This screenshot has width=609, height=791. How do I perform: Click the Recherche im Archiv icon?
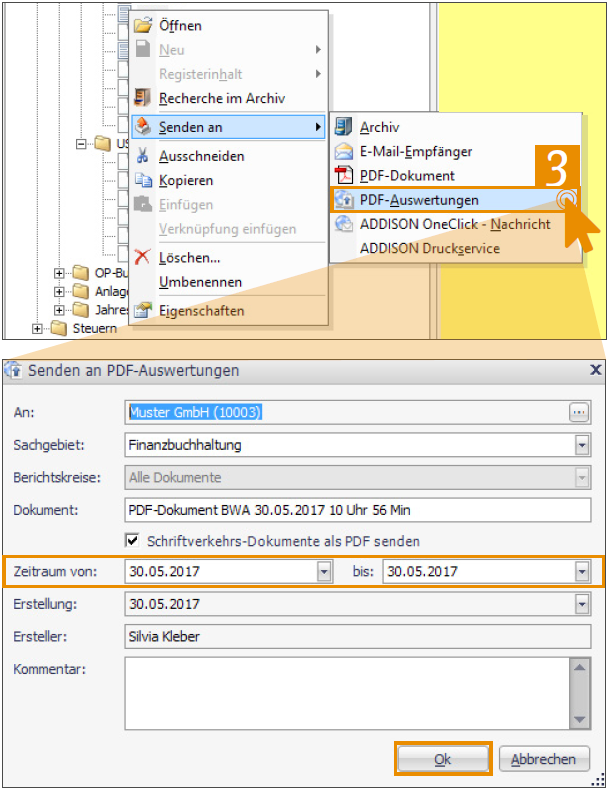tap(143, 97)
